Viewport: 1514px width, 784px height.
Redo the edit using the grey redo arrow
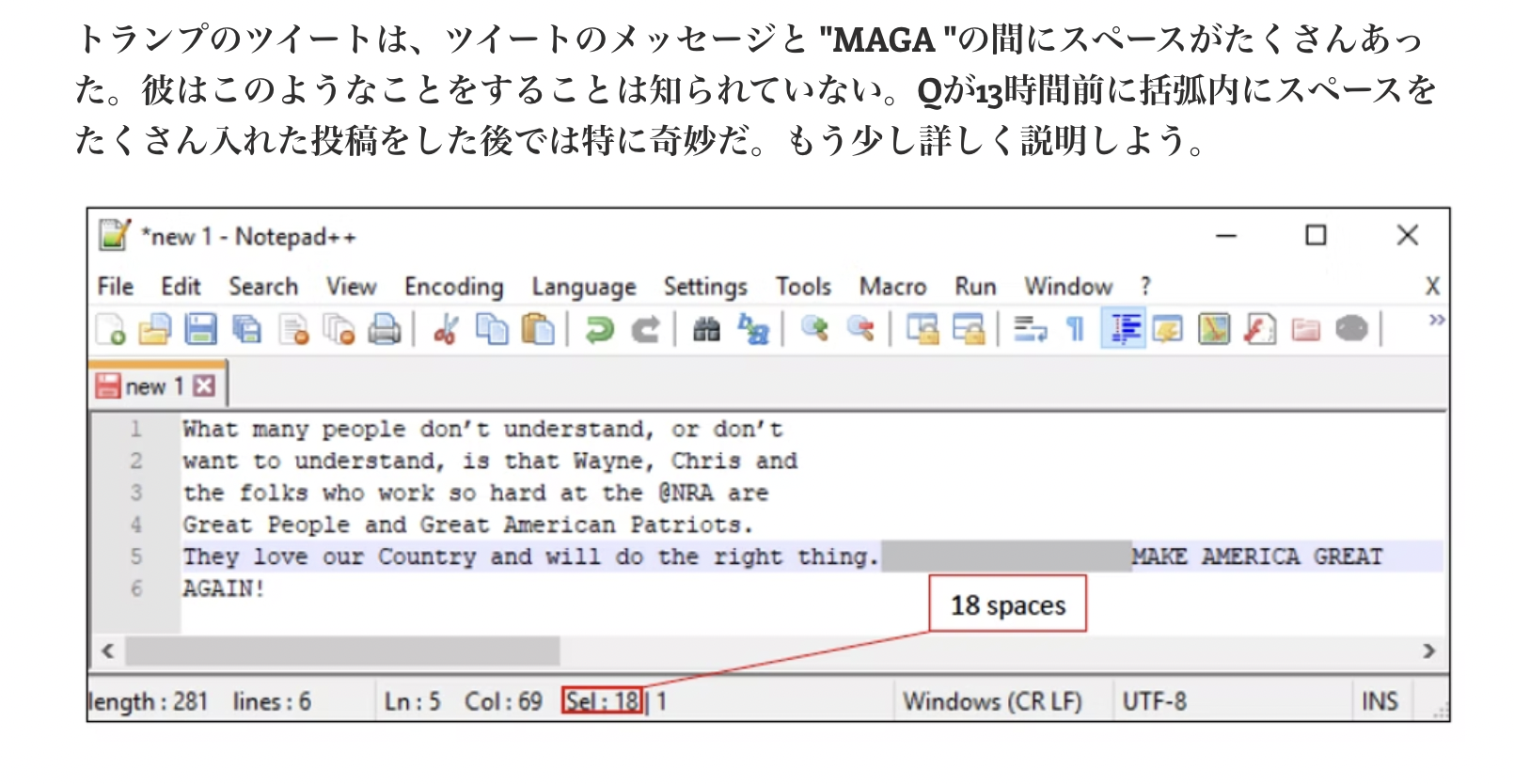[x=645, y=329]
